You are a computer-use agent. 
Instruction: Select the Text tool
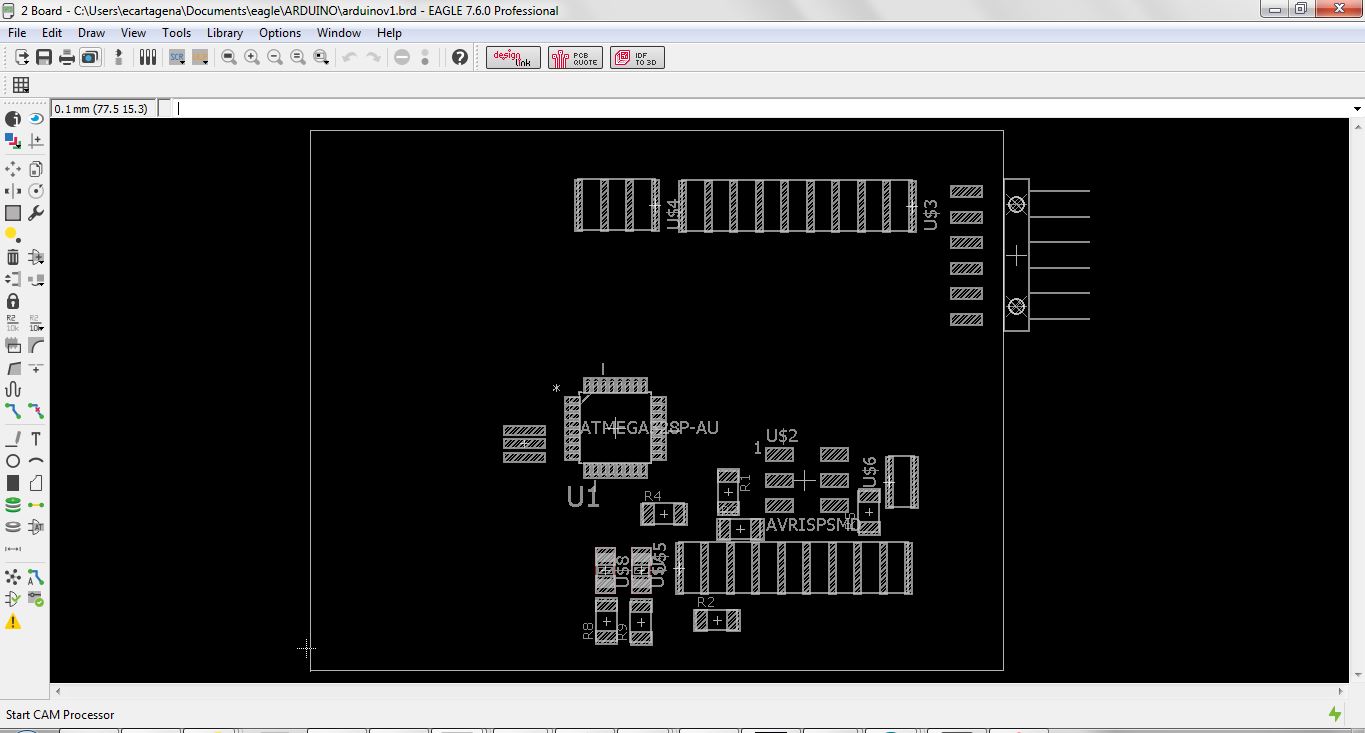tap(36, 439)
